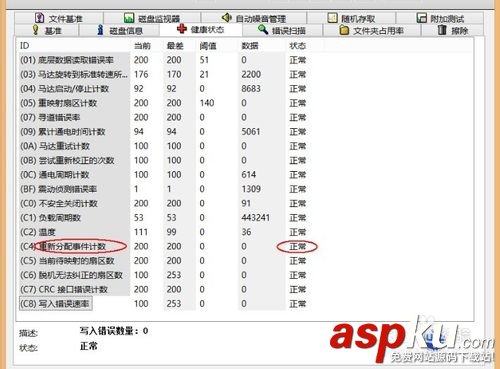Select row (01) 底层数据读取错误率
This screenshot has height=369, width=500.
[163, 60]
